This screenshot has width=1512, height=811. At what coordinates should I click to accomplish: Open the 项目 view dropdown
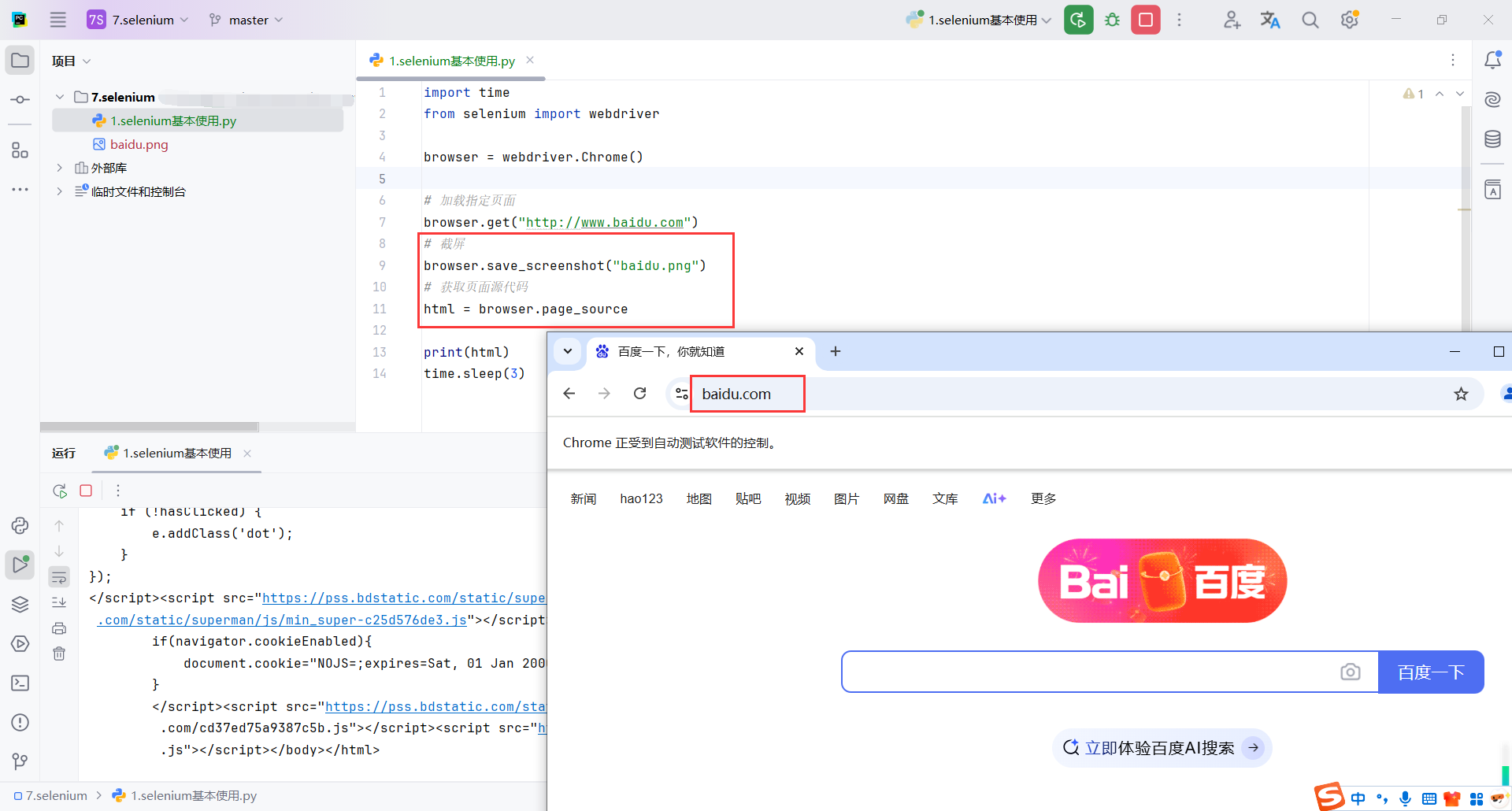(x=72, y=61)
